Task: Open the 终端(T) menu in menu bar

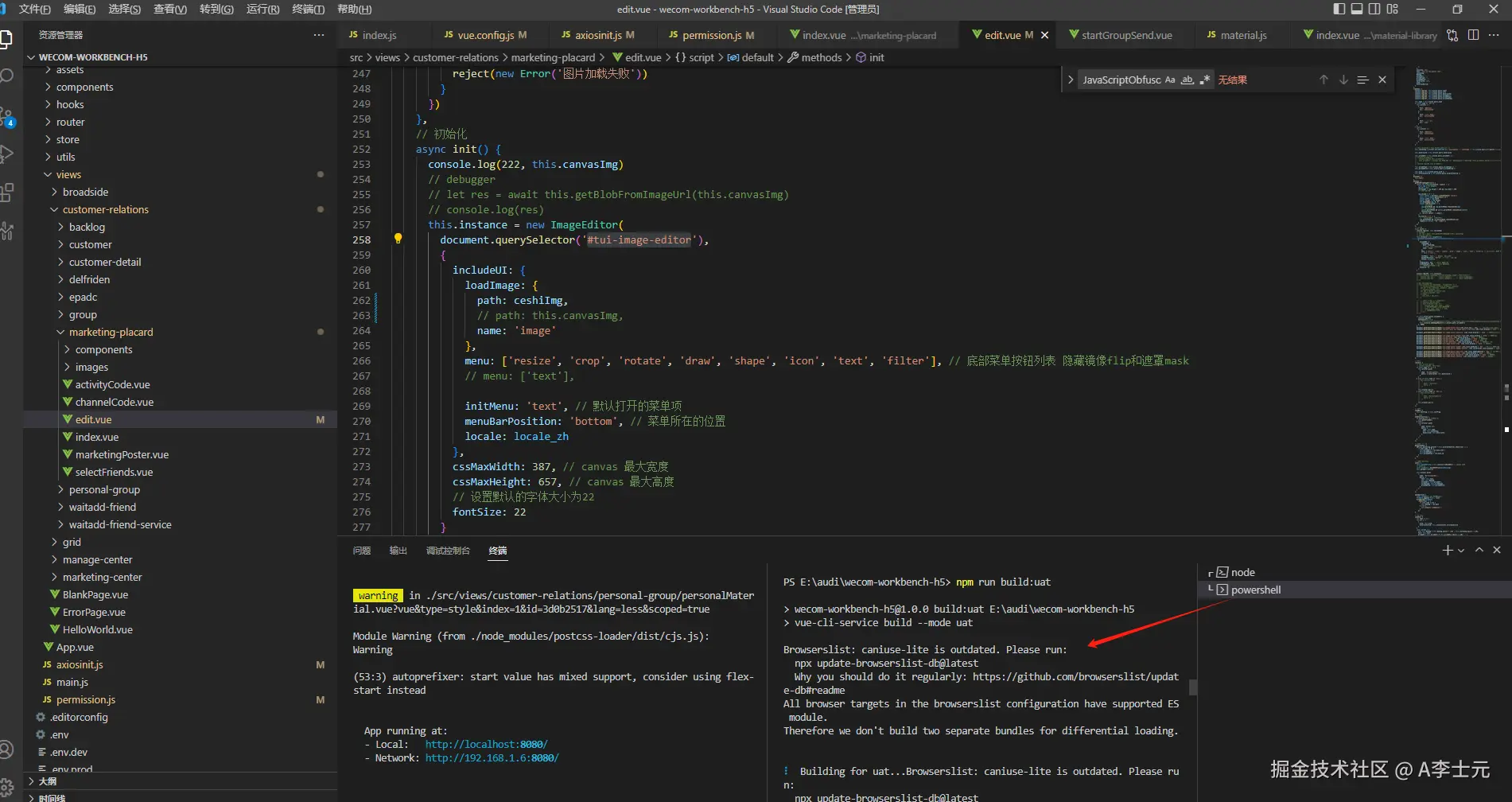Action: coord(308,9)
